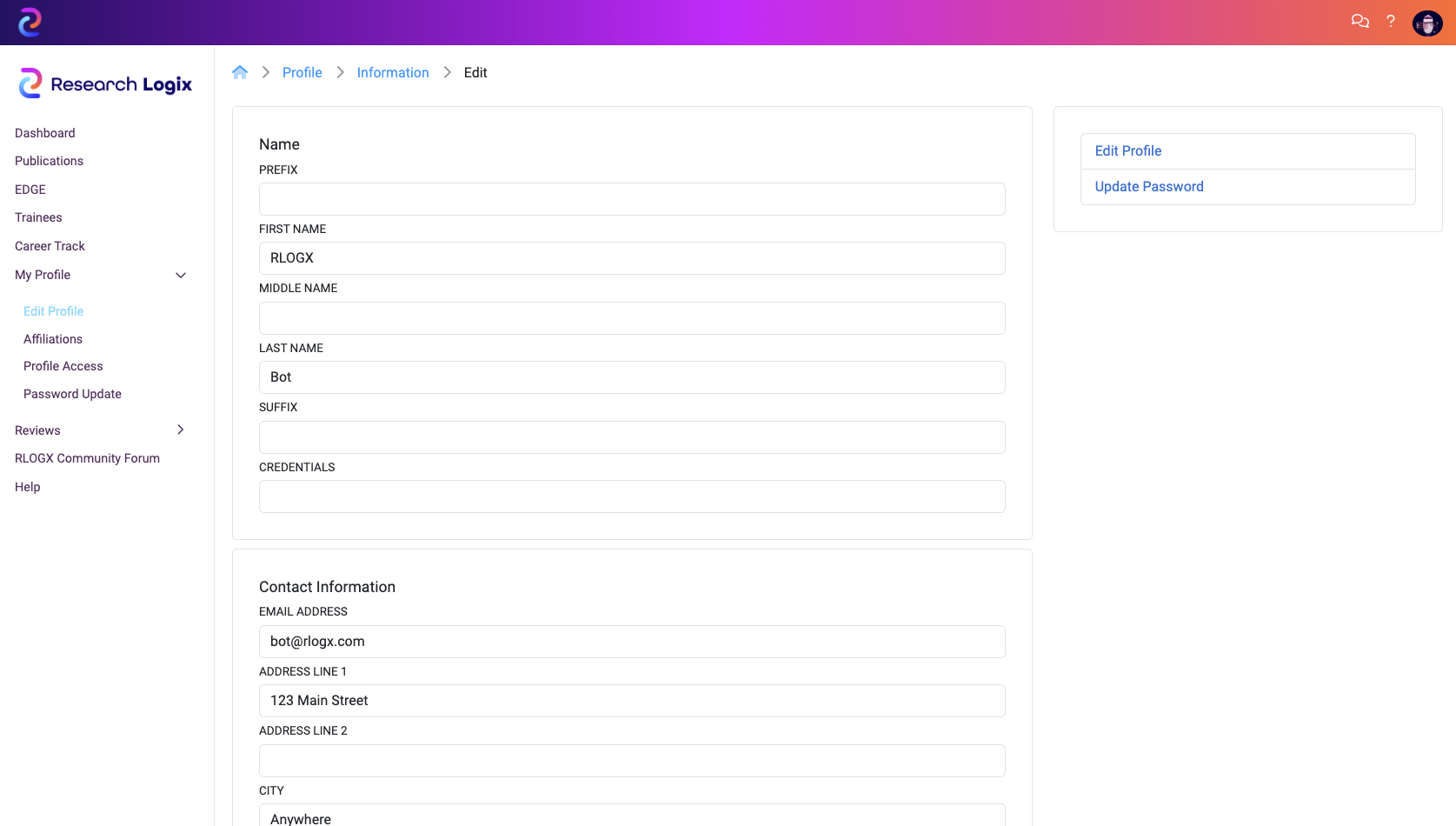The width and height of the screenshot is (1456, 826).
Task: Open Publications in the sidebar
Action: 49,161
